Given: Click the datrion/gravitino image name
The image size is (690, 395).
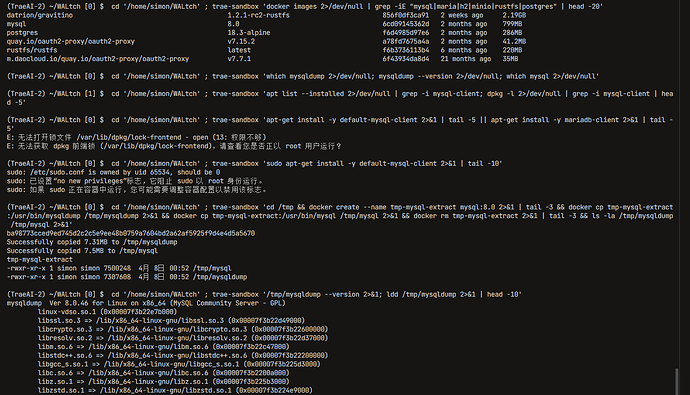Looking at the screenshot, I should [40, 15].
